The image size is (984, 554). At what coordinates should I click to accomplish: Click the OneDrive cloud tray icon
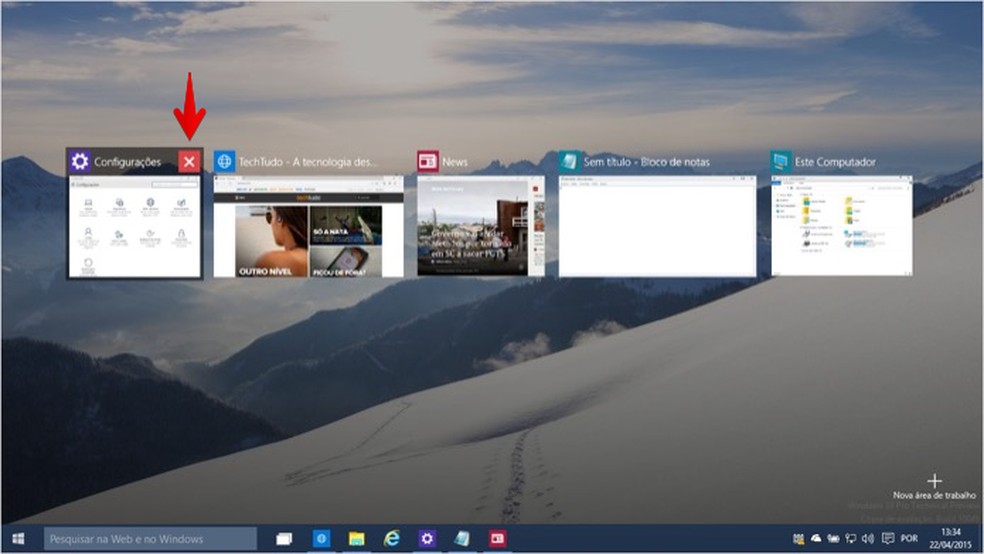[816, 538]
